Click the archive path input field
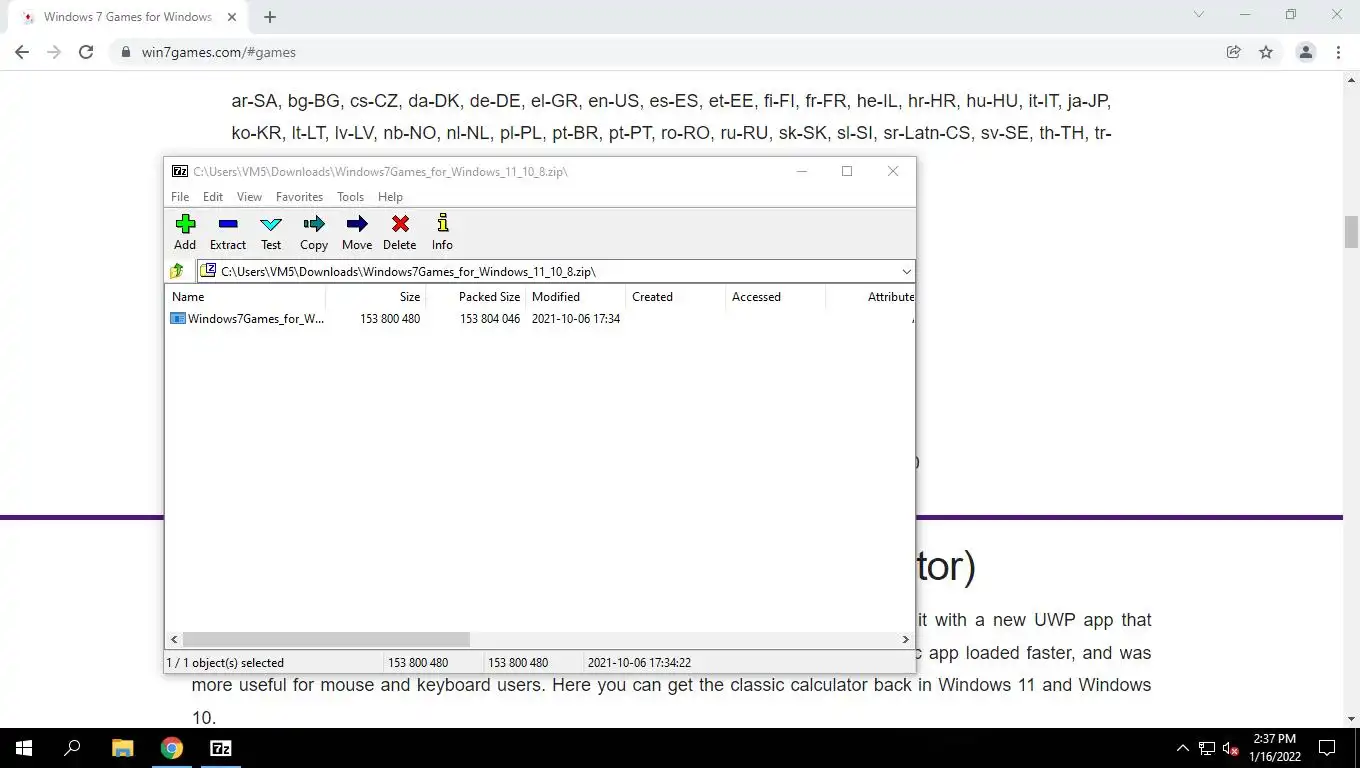This screenshot has width=1360, height=768. (x=548, y=271)
